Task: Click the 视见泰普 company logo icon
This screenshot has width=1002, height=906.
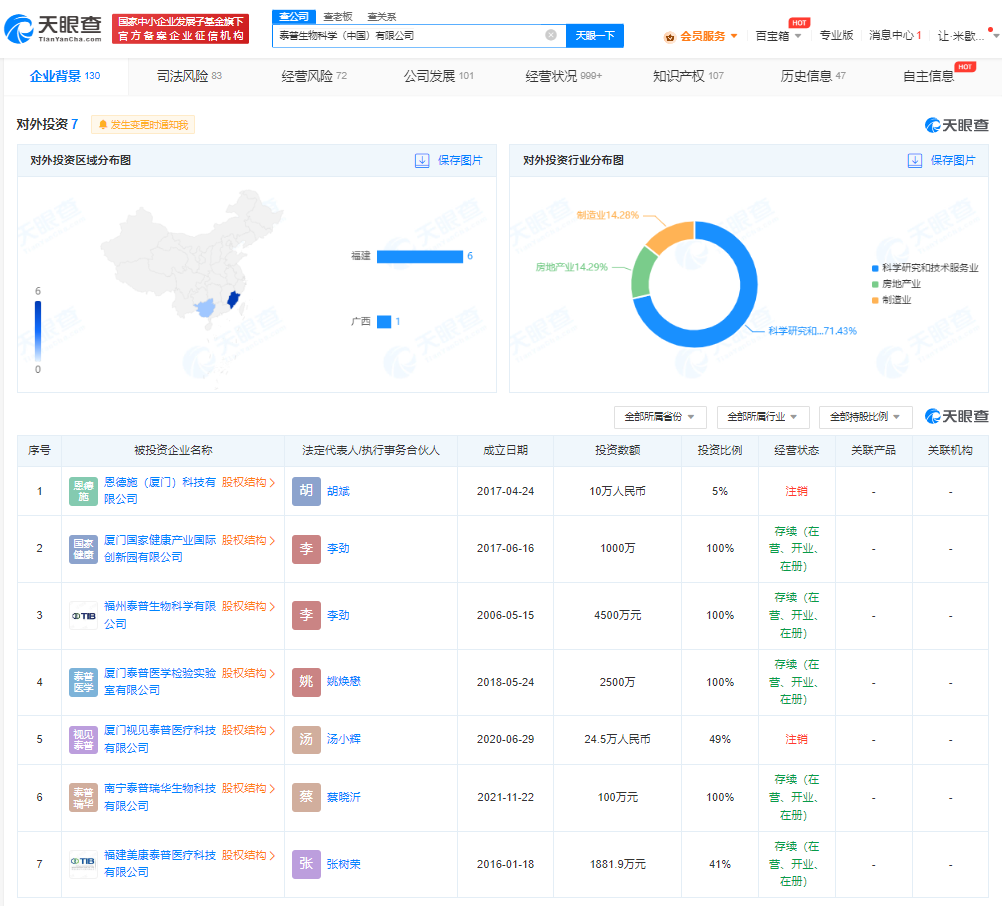Action: coord(83,739)
